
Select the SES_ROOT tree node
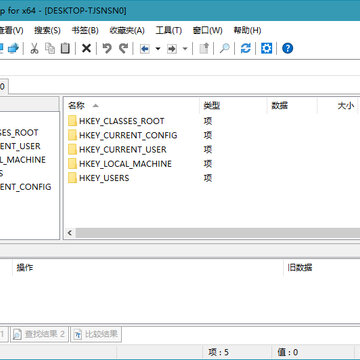point(19,133)
